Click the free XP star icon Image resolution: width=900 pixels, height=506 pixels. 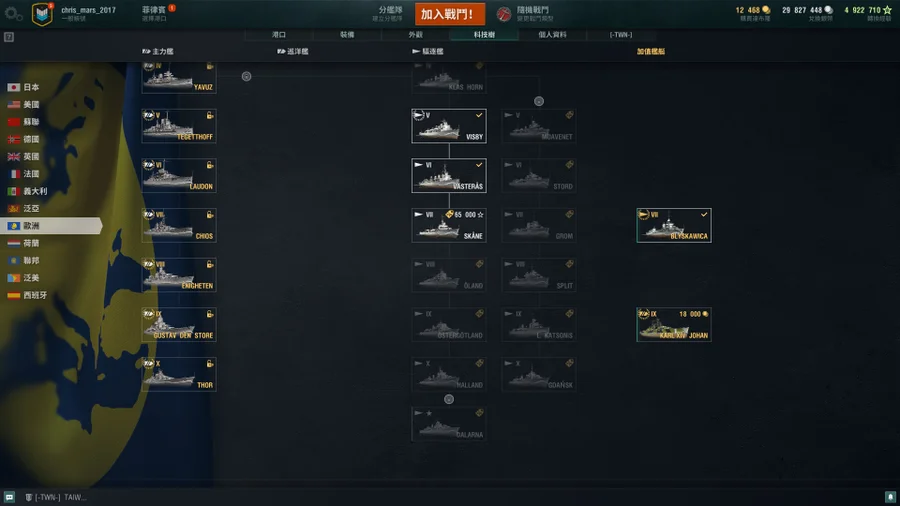(887, 10)
